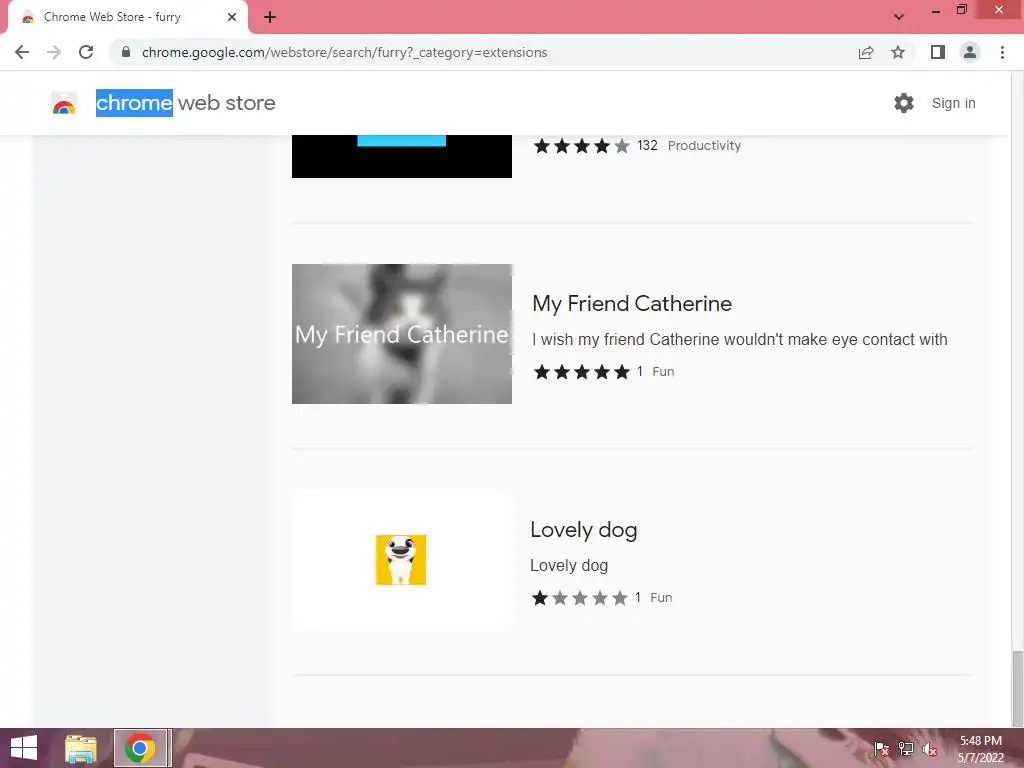The height and width of the screenshot is (768, 1024).
Task: Click the lock icon in address bar
Action: (x=126, y=52)
